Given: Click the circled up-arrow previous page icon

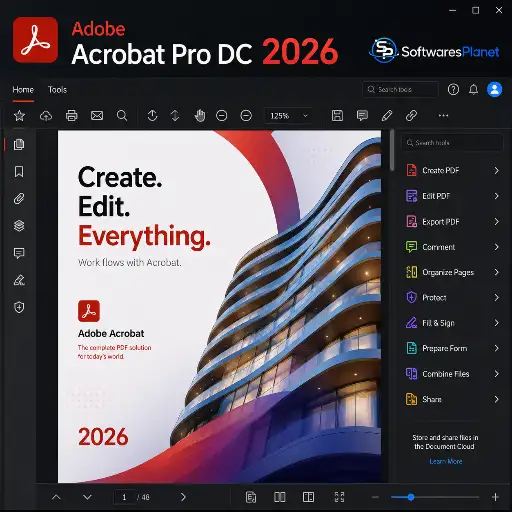Looking at the screenshot, I should tap(152, 116).
